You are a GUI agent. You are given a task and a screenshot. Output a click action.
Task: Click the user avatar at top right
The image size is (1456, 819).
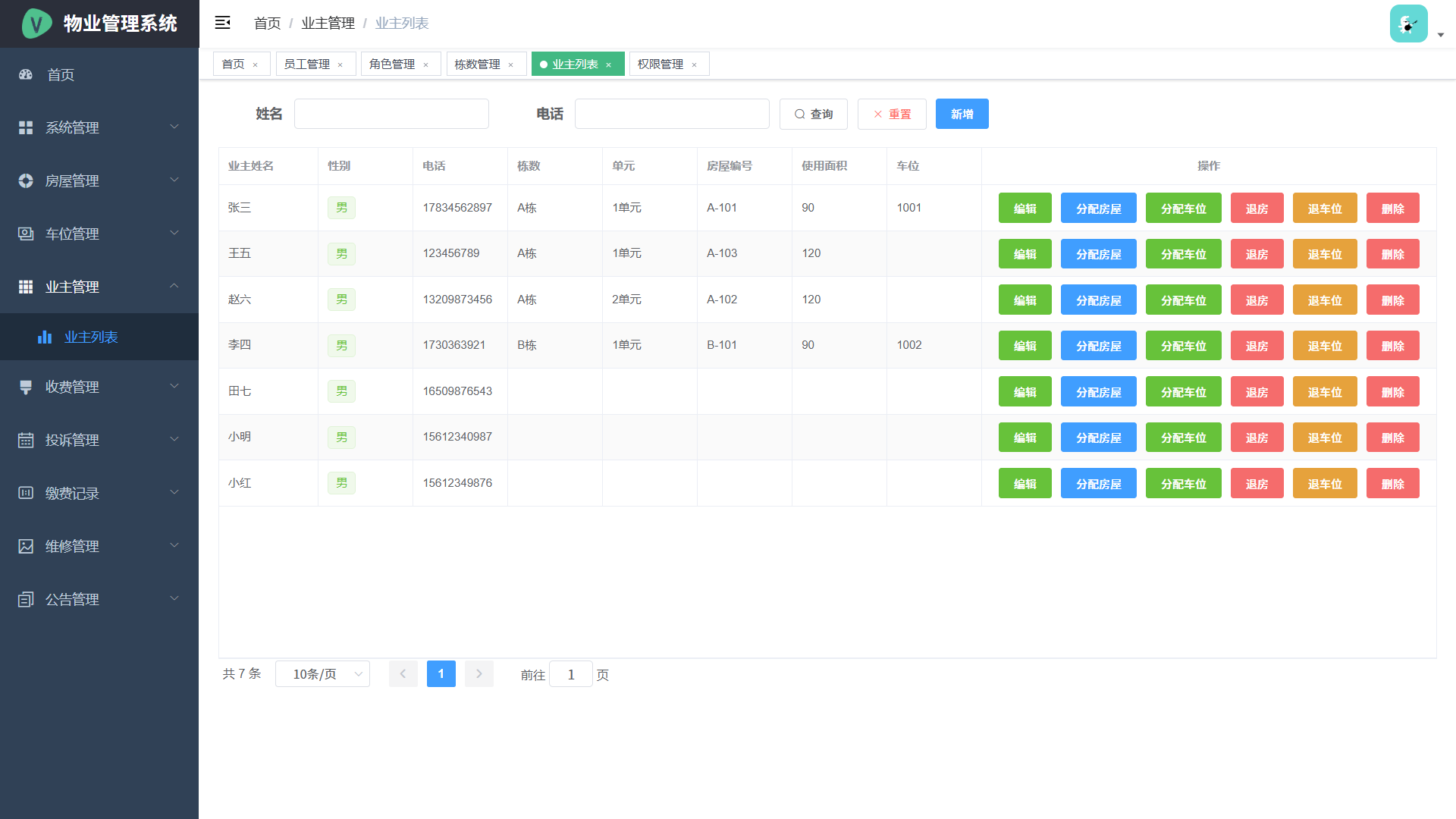click(x=1408, y=24)
